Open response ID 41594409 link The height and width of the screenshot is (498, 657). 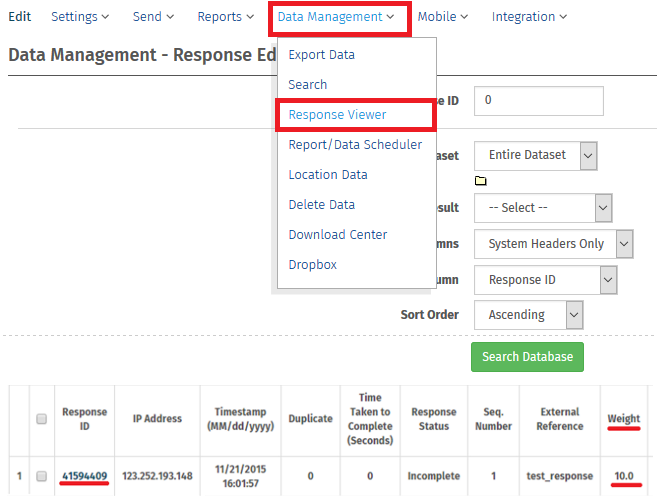85,476
